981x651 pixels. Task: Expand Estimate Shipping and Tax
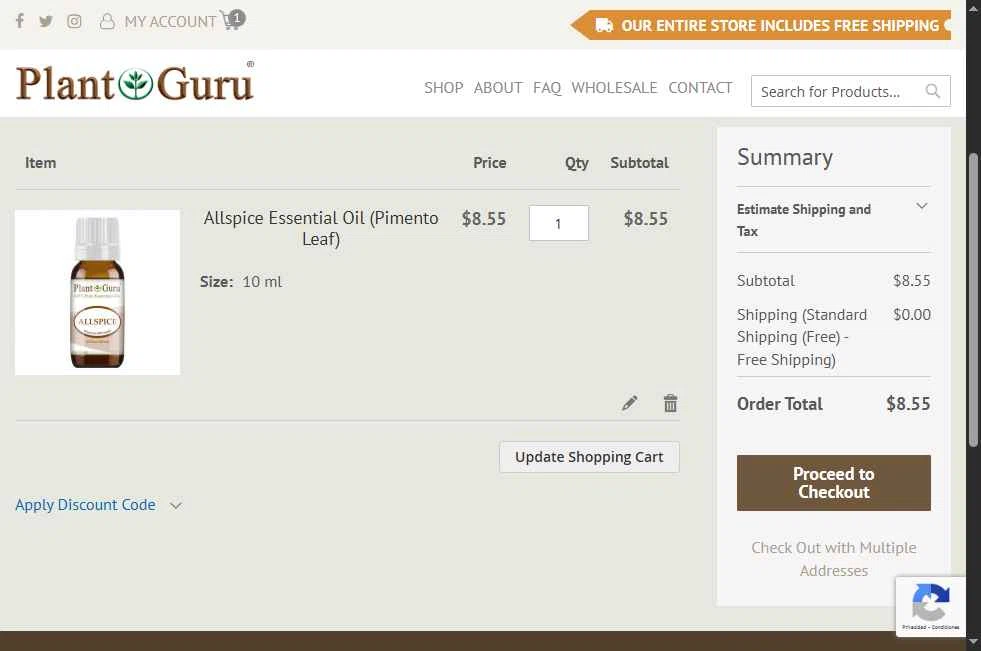pos(833,220)
